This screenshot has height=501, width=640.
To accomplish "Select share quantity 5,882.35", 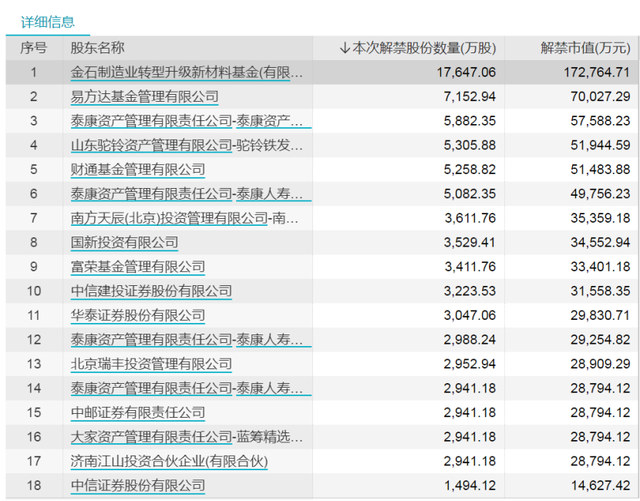I will (470, 121).
